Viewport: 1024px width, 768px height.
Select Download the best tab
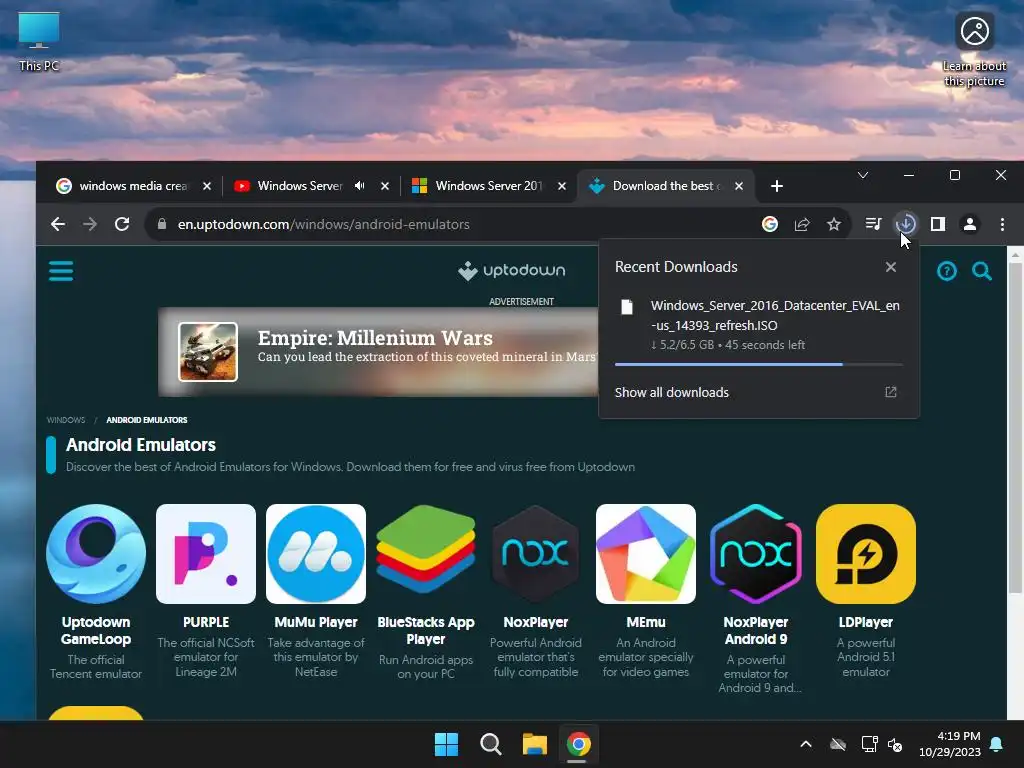[665, 186]
